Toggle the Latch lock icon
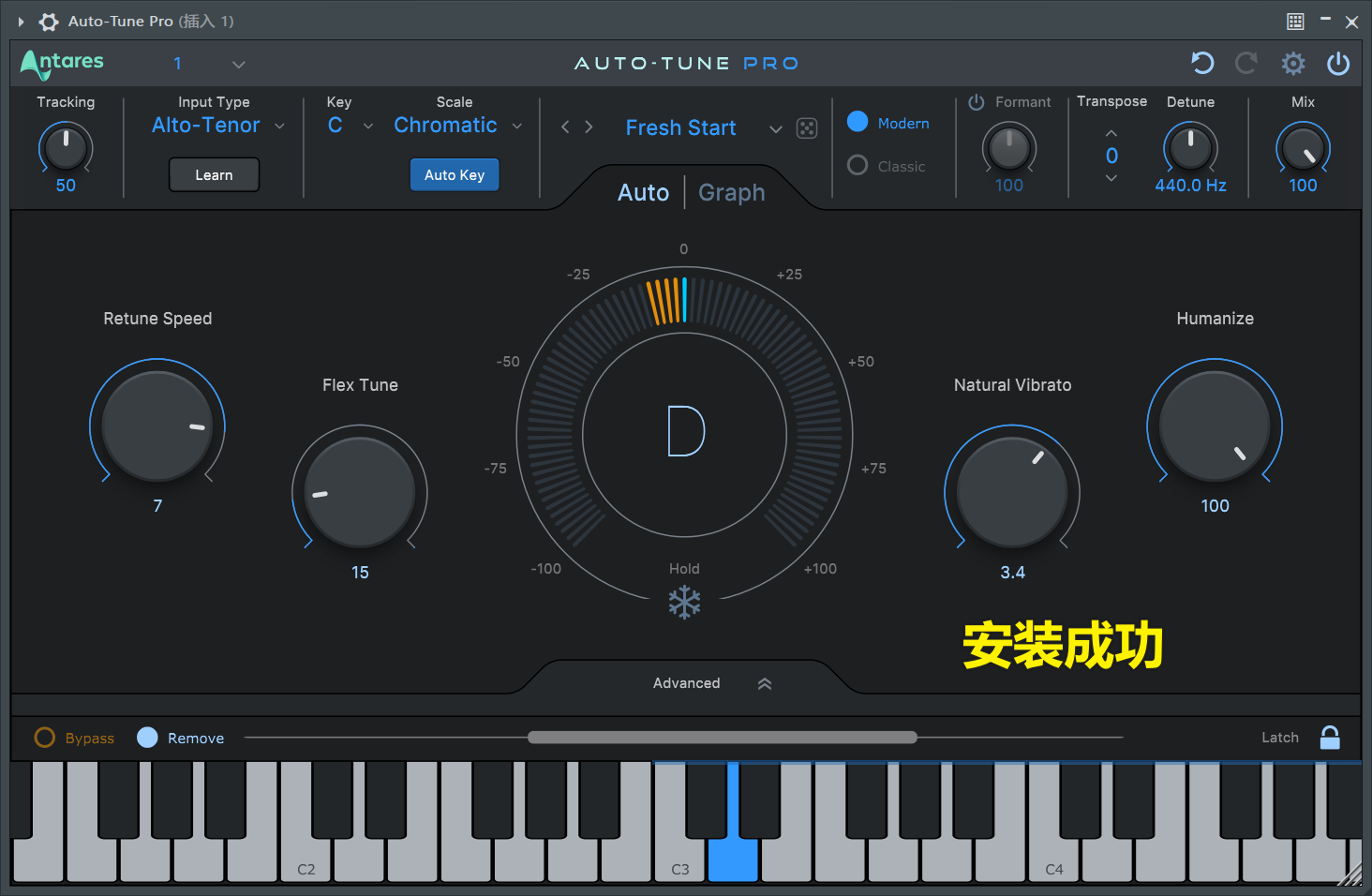 pos(1330,738)
